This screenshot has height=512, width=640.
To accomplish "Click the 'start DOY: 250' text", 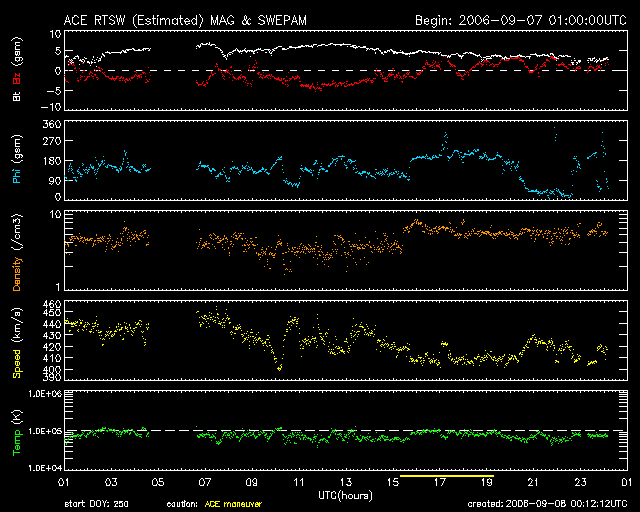I will point(97,504).
